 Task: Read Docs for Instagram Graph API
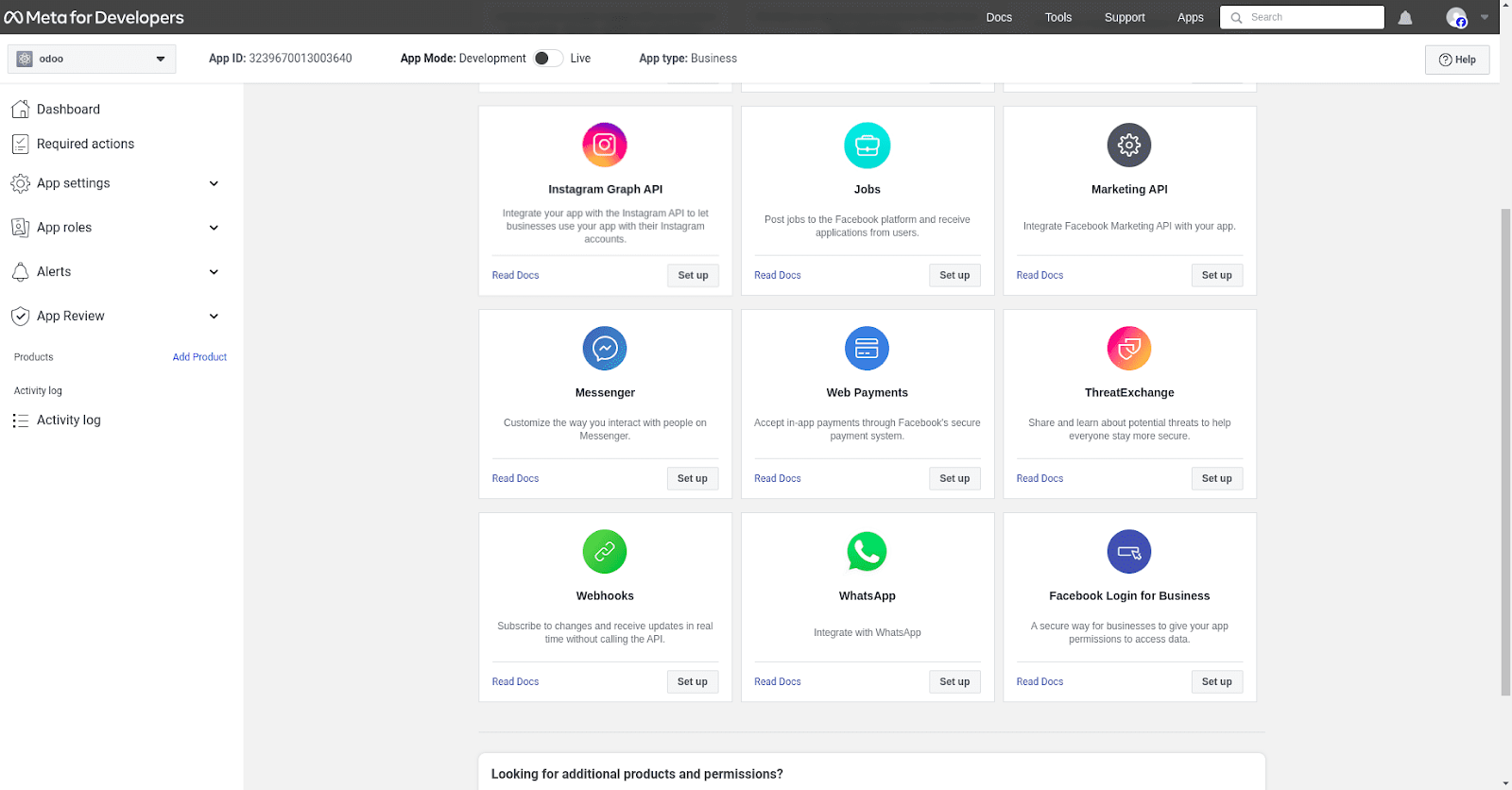point(515,275)
